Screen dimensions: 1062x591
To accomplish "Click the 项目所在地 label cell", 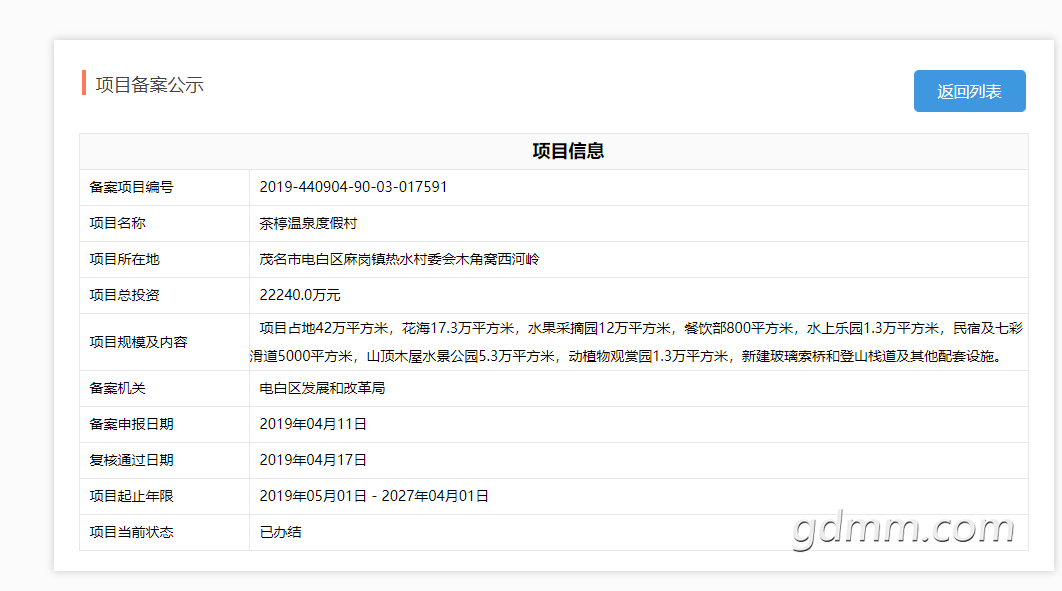I will coord(165,259).
